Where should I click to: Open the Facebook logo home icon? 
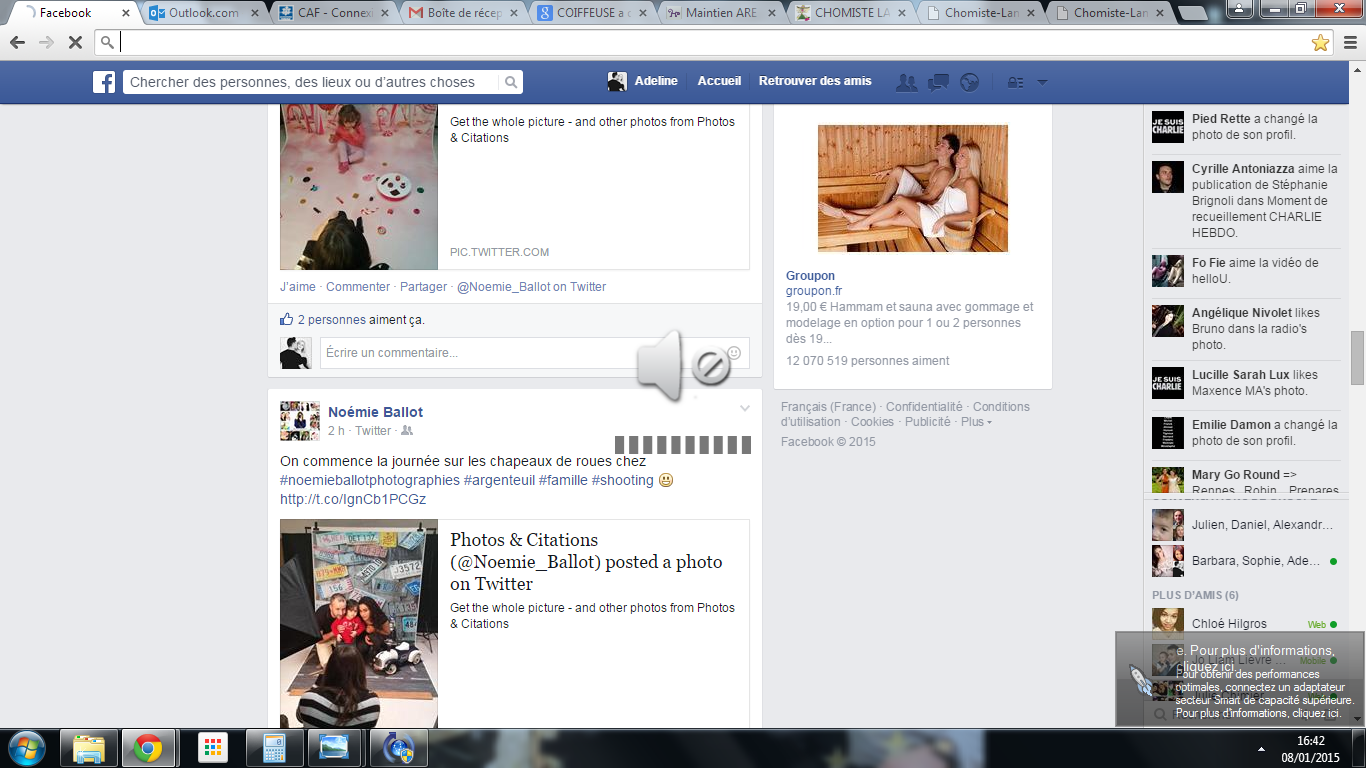104,82
